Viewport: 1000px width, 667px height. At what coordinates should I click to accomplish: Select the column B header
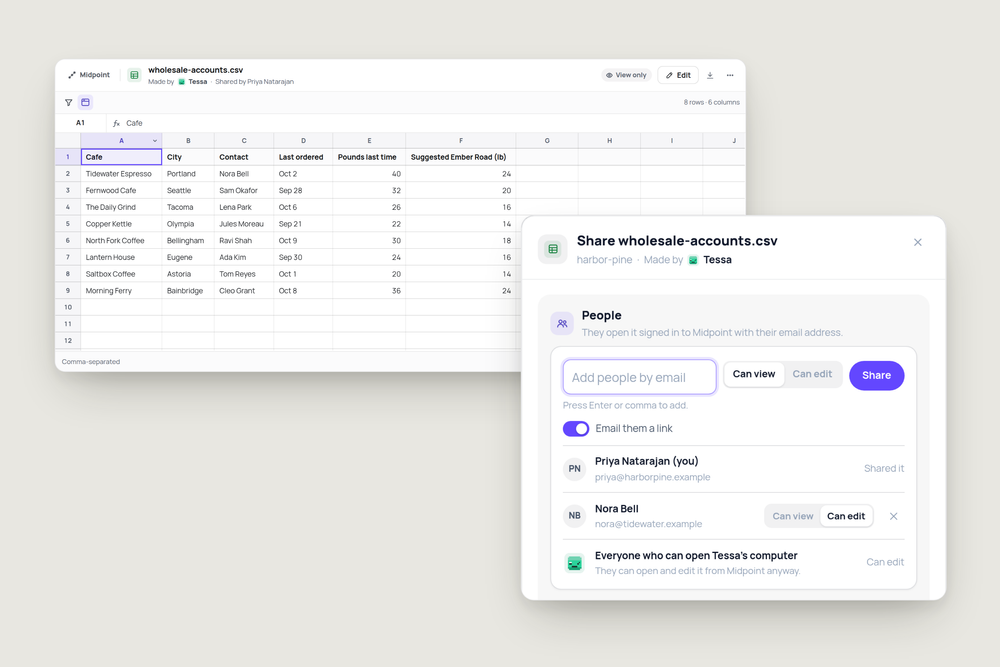point(188,141)
